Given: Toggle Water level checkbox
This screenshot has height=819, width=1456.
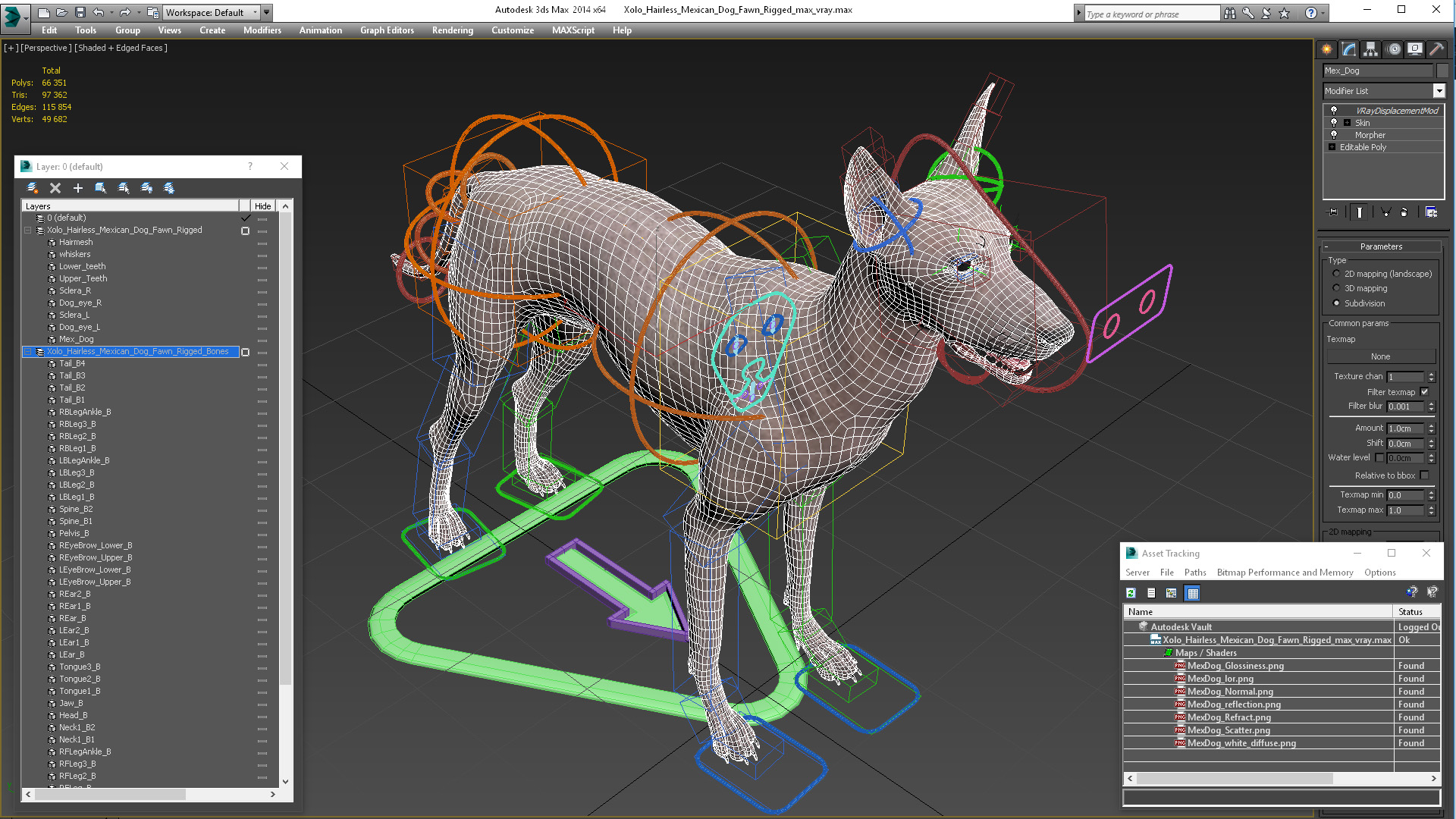Looking at the screenshot, I should tap(1379, 457).
